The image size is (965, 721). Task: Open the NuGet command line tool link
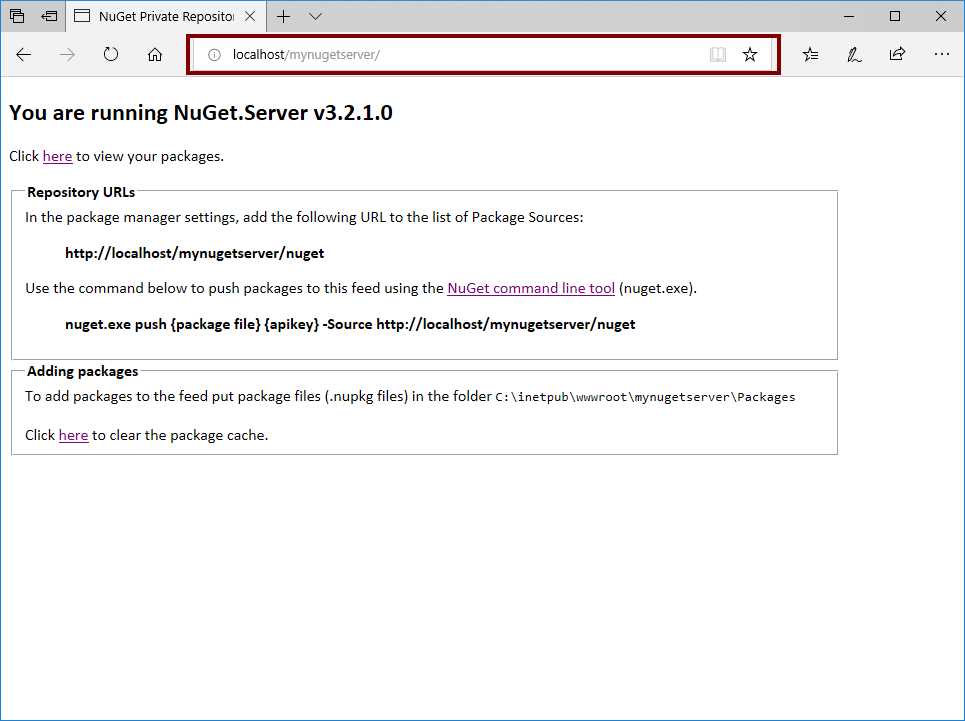tap(530, 288)
